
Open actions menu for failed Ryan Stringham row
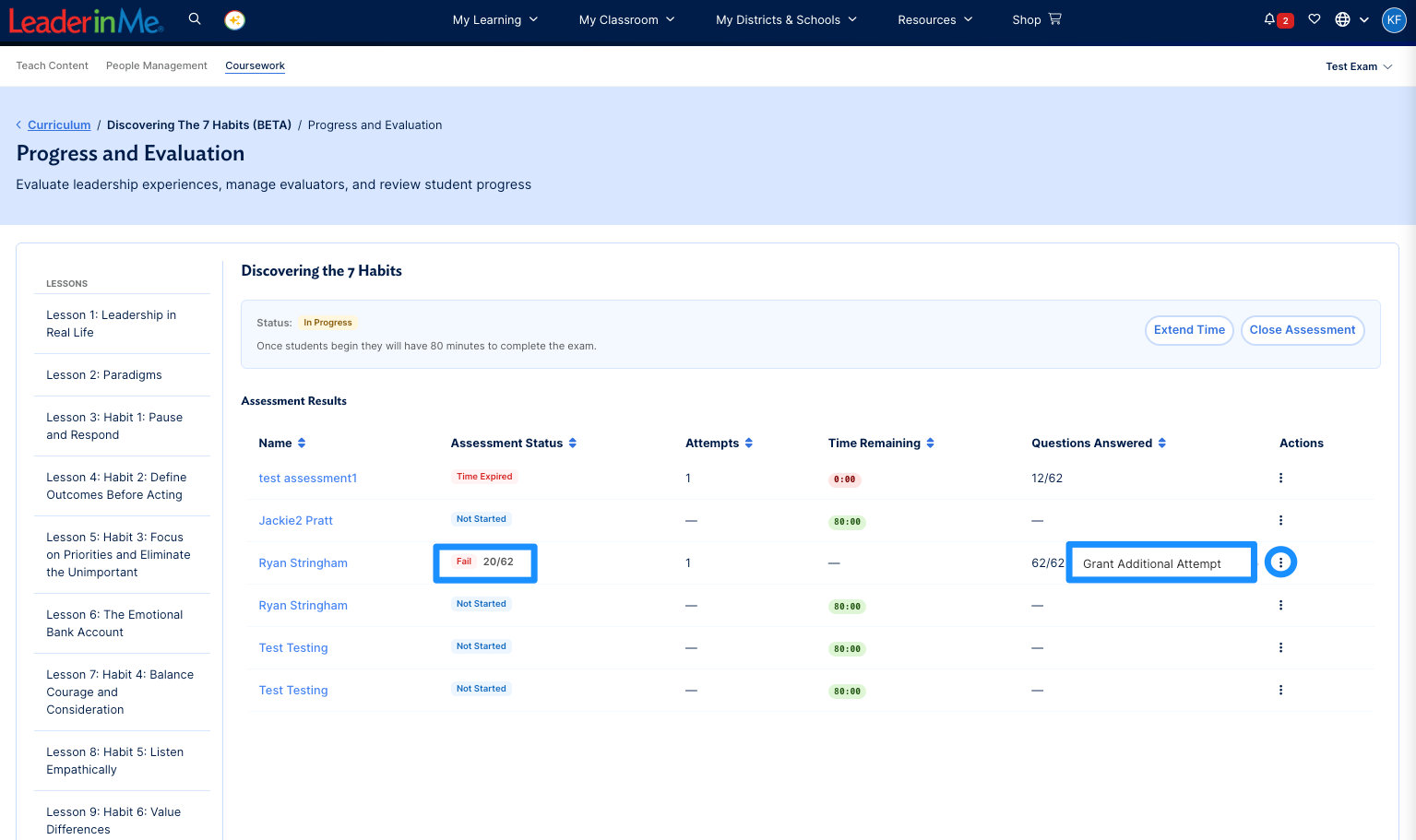click(x=1280, y=562)
